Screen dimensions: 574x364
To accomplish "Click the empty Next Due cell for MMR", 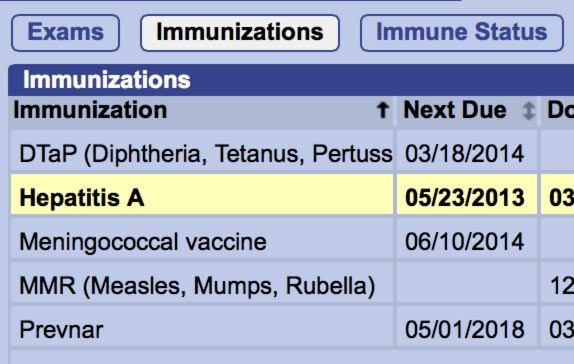I will tap(467, 286).
